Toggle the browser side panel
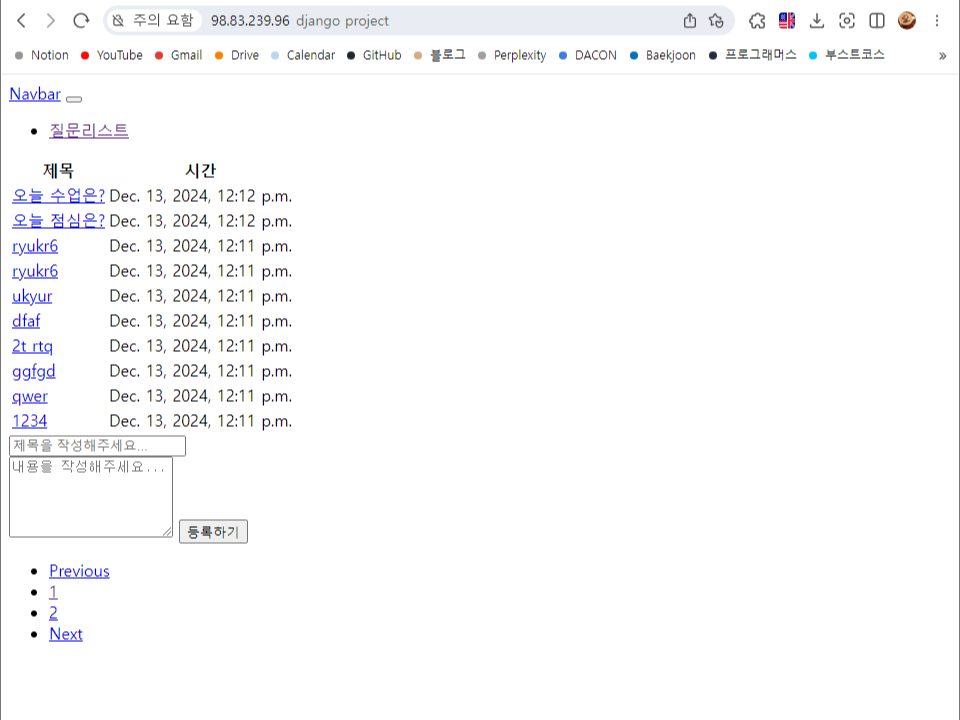This screenshot has width=960, height=720. (x=877, y=21)
